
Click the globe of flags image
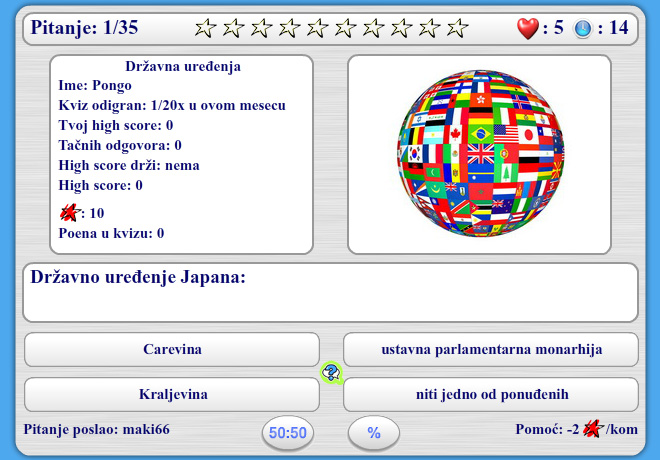[480, 153]
